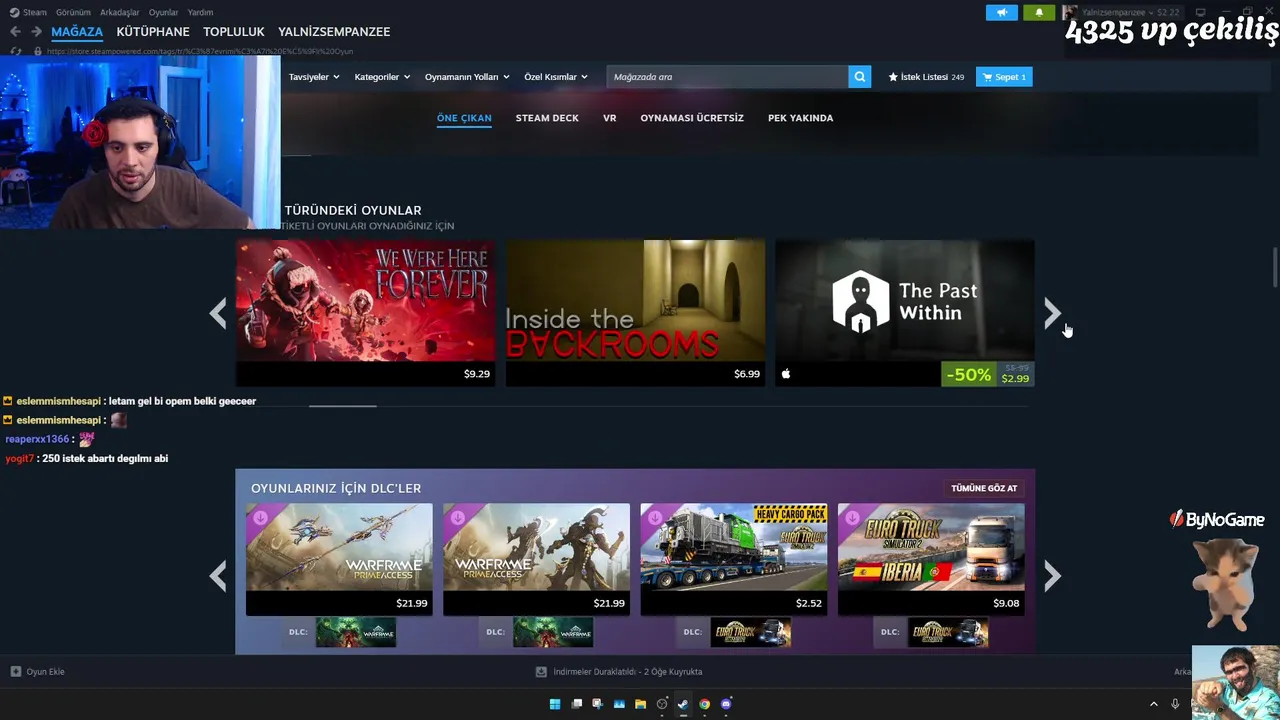Screen dimensions: 1280x720
Task: Open the Yardım menu
Action: pos(200,12)
